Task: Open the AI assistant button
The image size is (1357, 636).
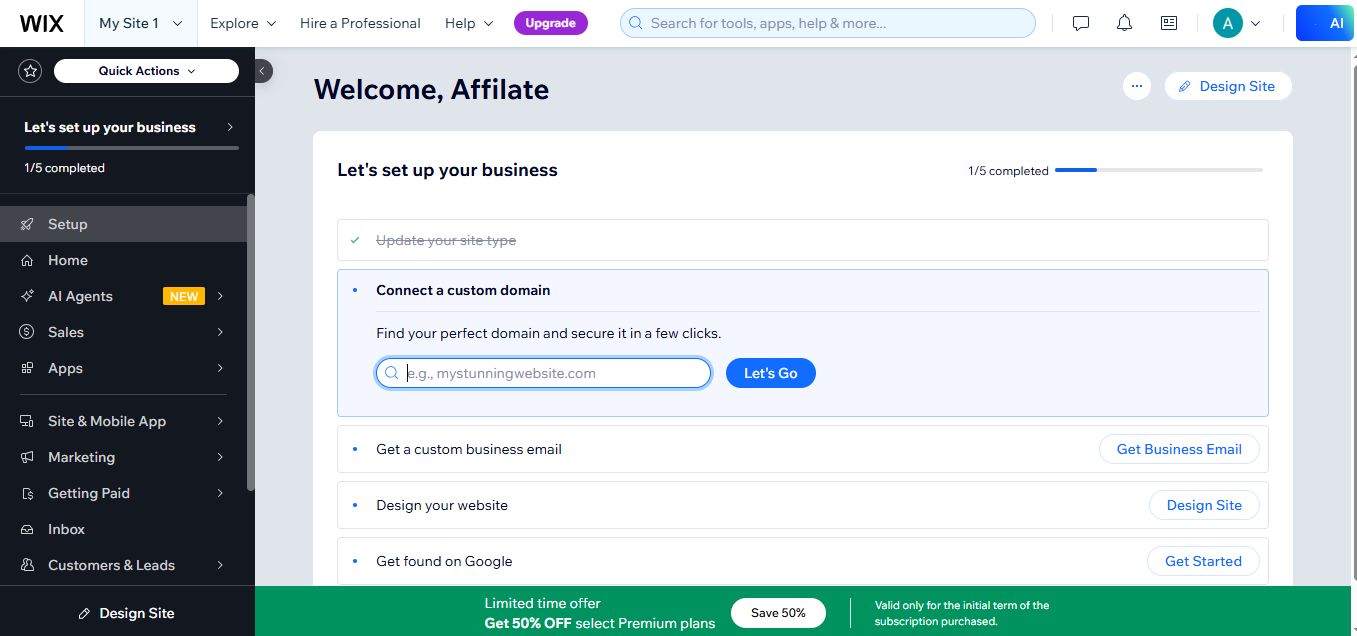Action: point(1326,23)
